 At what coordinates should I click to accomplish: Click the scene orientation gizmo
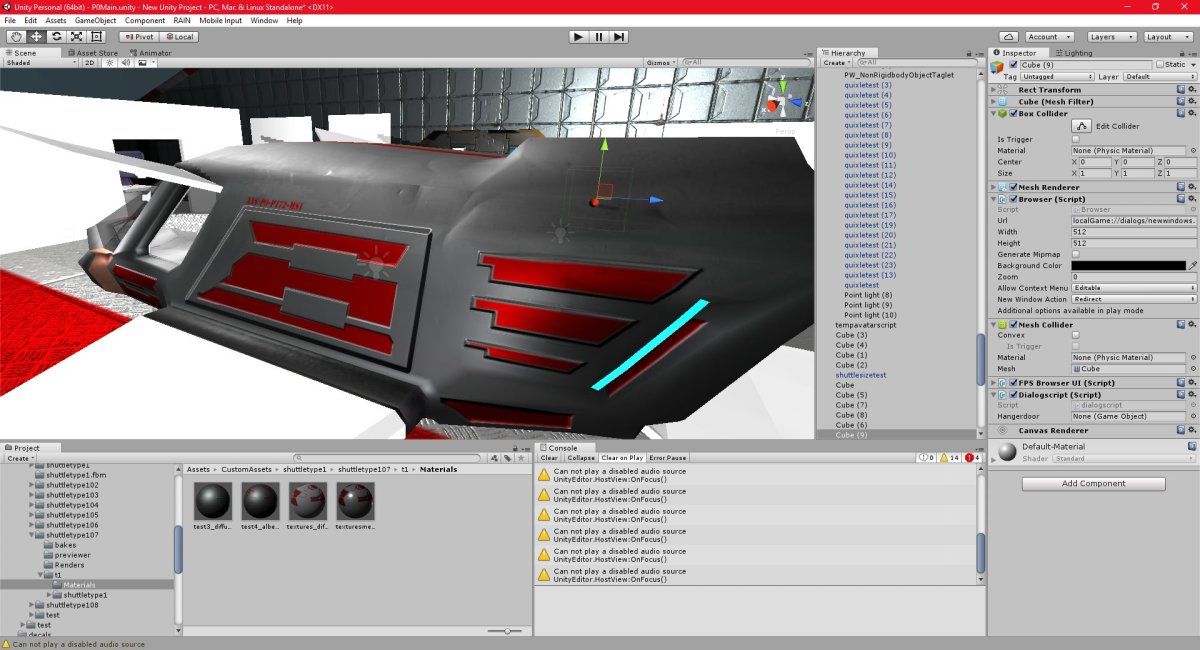click(783, 100)
